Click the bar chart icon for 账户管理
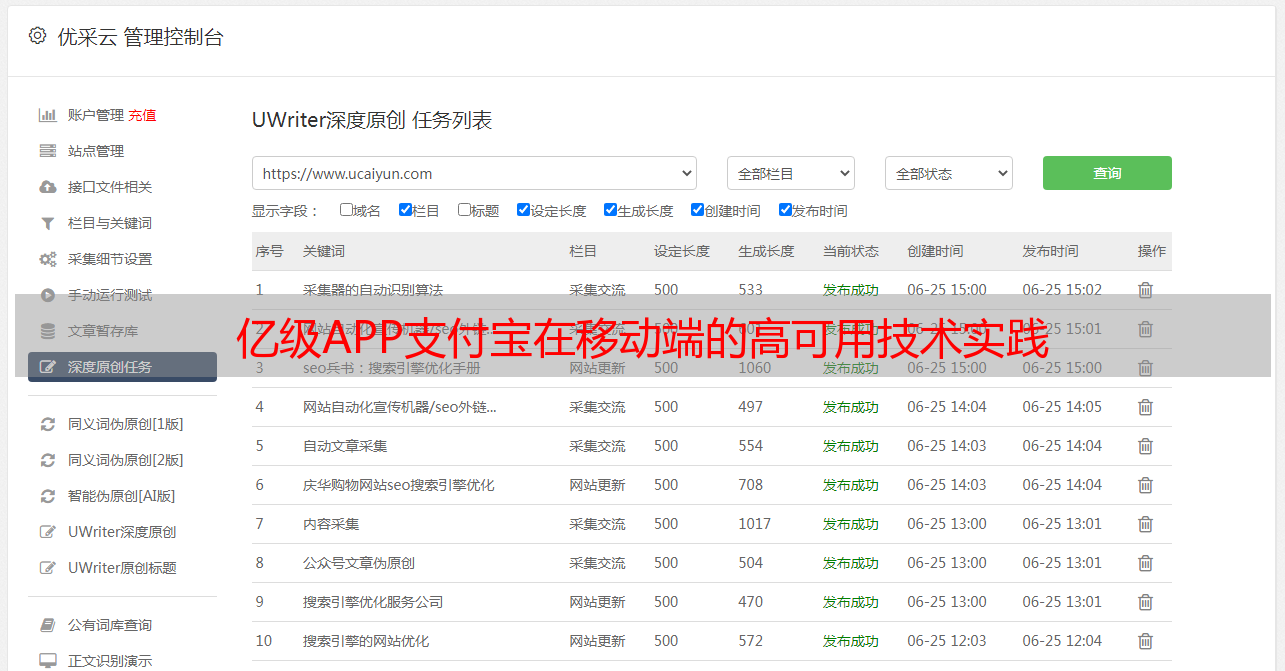Image resolution: width=1285 pixels, height=671 pixels. tap(47, 115)
